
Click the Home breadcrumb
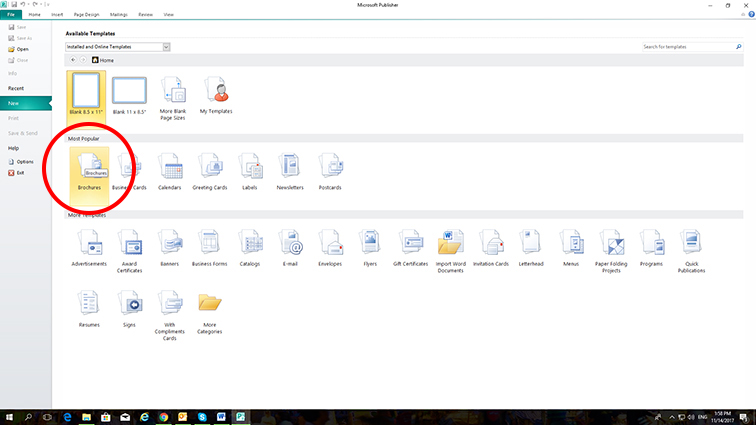(103, 60)
